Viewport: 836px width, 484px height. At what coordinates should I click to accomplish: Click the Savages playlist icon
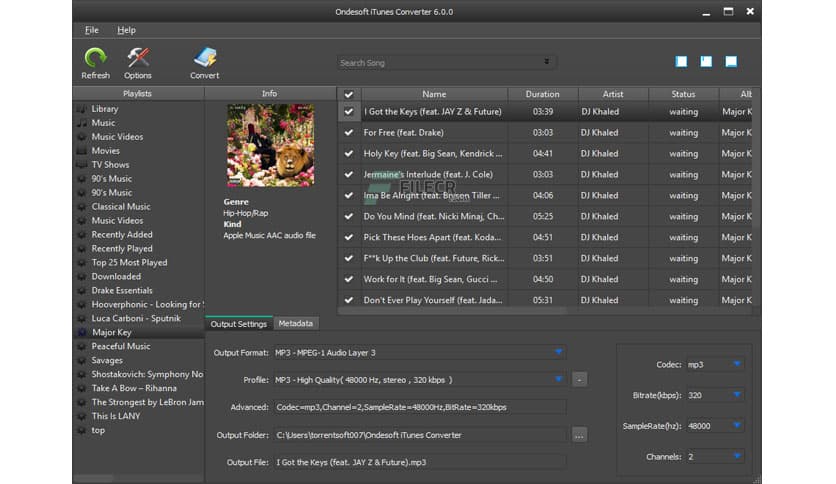coord(82,360)
